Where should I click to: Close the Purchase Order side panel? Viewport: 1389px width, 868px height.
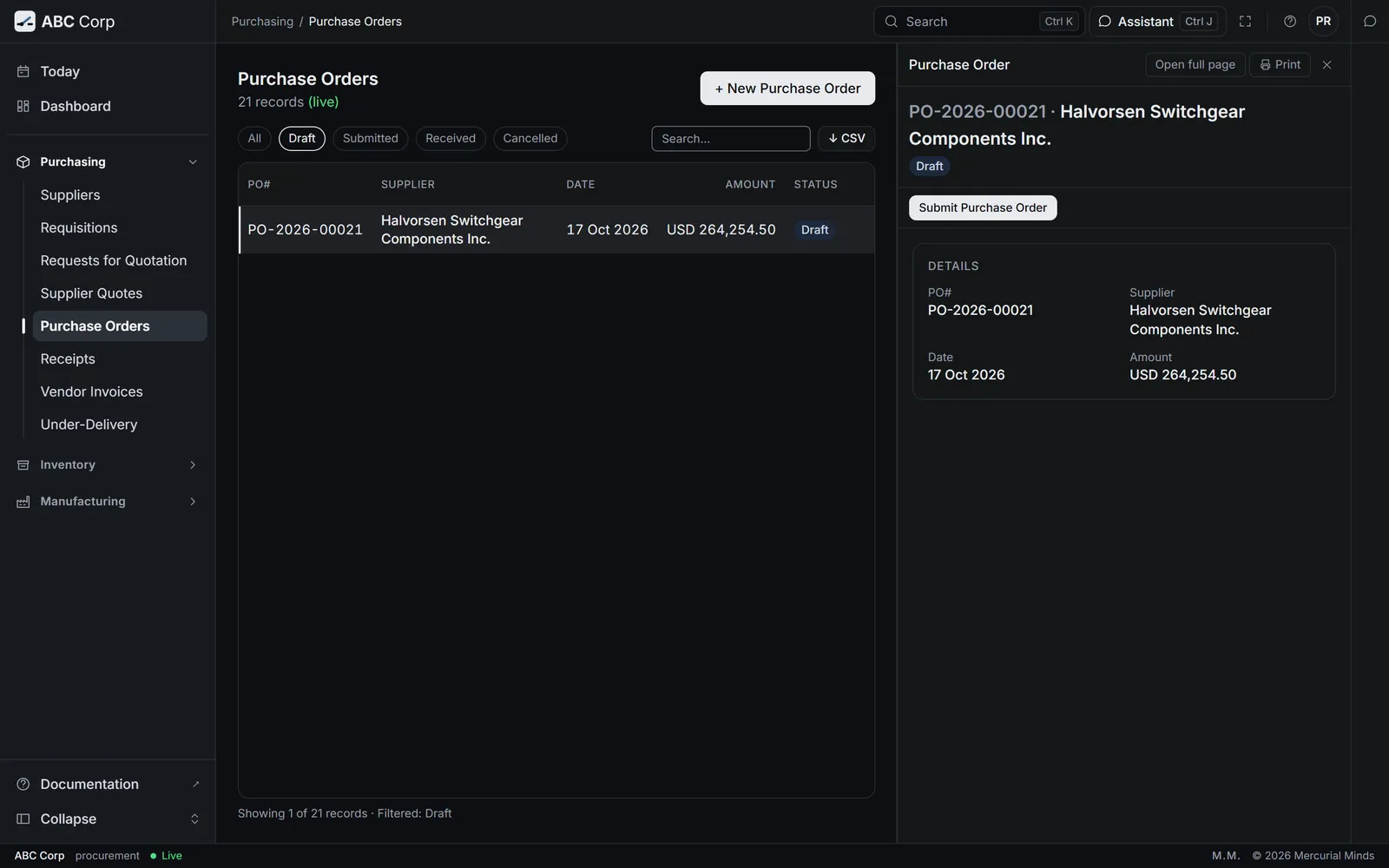click(x=1326, y=65)
